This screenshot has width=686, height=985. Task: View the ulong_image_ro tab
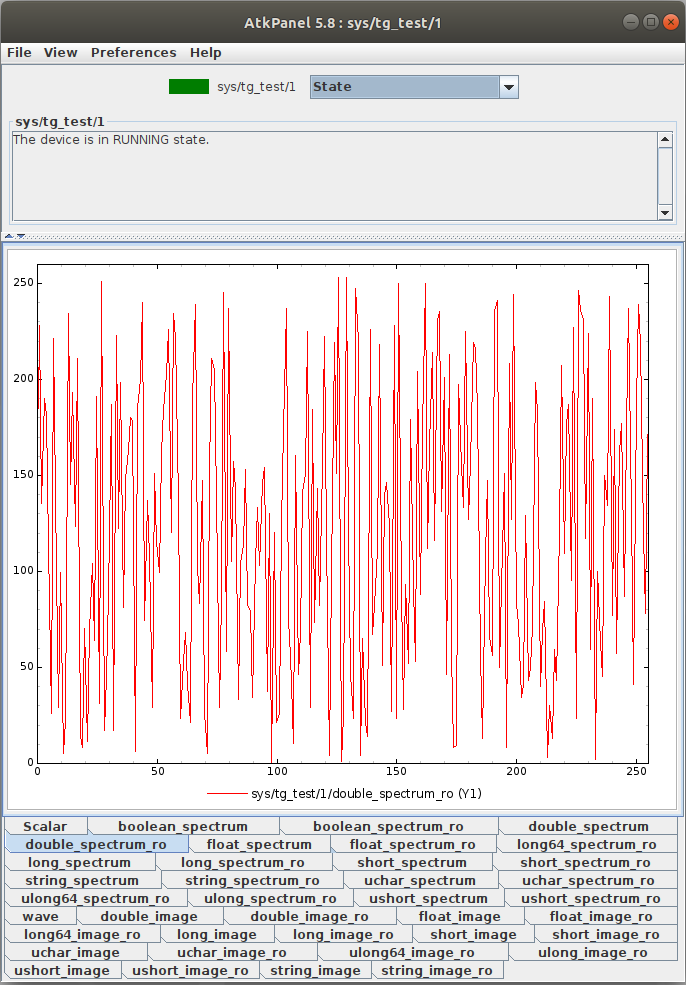(593, 953)
